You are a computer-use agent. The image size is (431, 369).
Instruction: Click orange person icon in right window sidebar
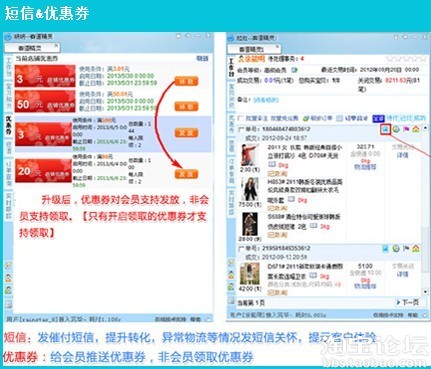pyautogui.click(x=231, y=275)
